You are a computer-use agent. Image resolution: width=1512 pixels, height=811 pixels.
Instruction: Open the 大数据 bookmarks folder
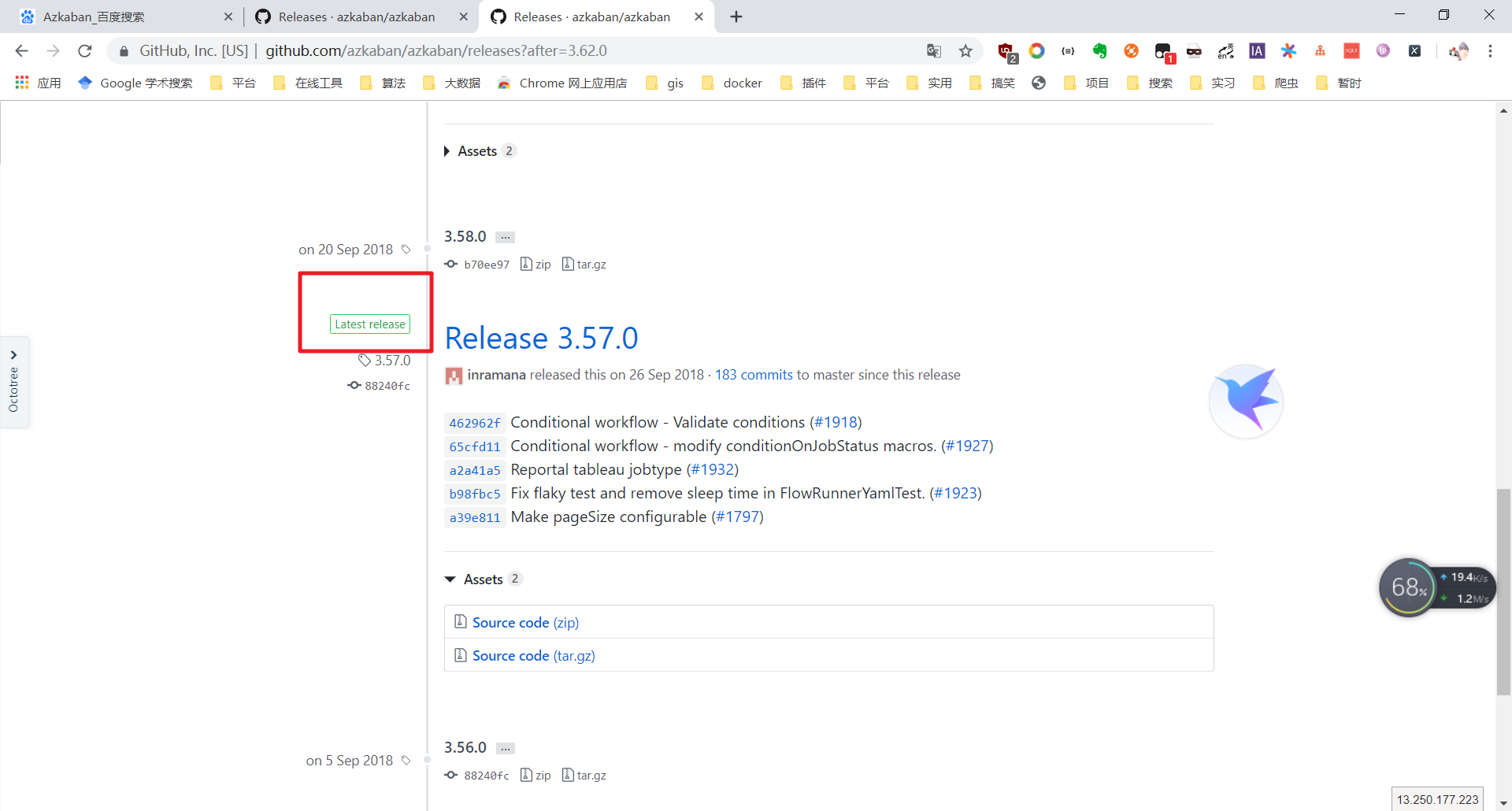[x=451, y=83]
